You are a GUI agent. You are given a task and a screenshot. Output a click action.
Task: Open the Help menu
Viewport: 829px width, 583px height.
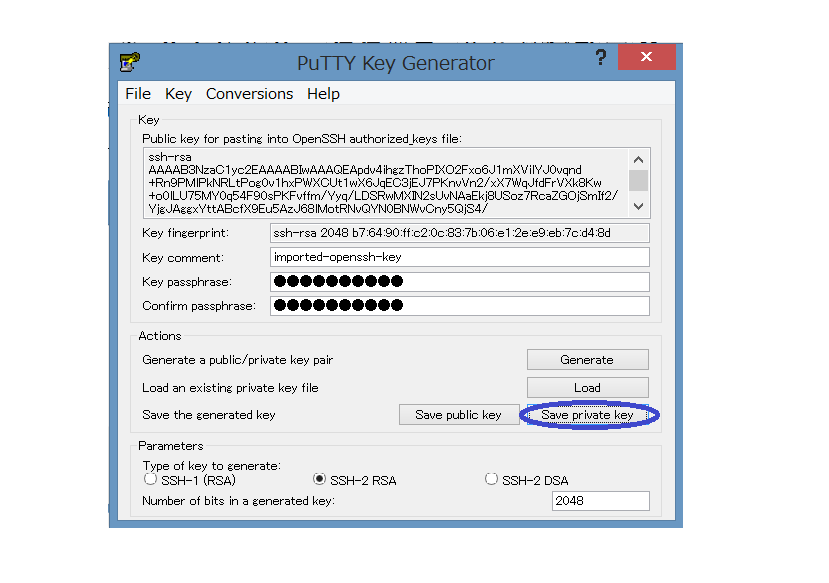coord(323,94)
